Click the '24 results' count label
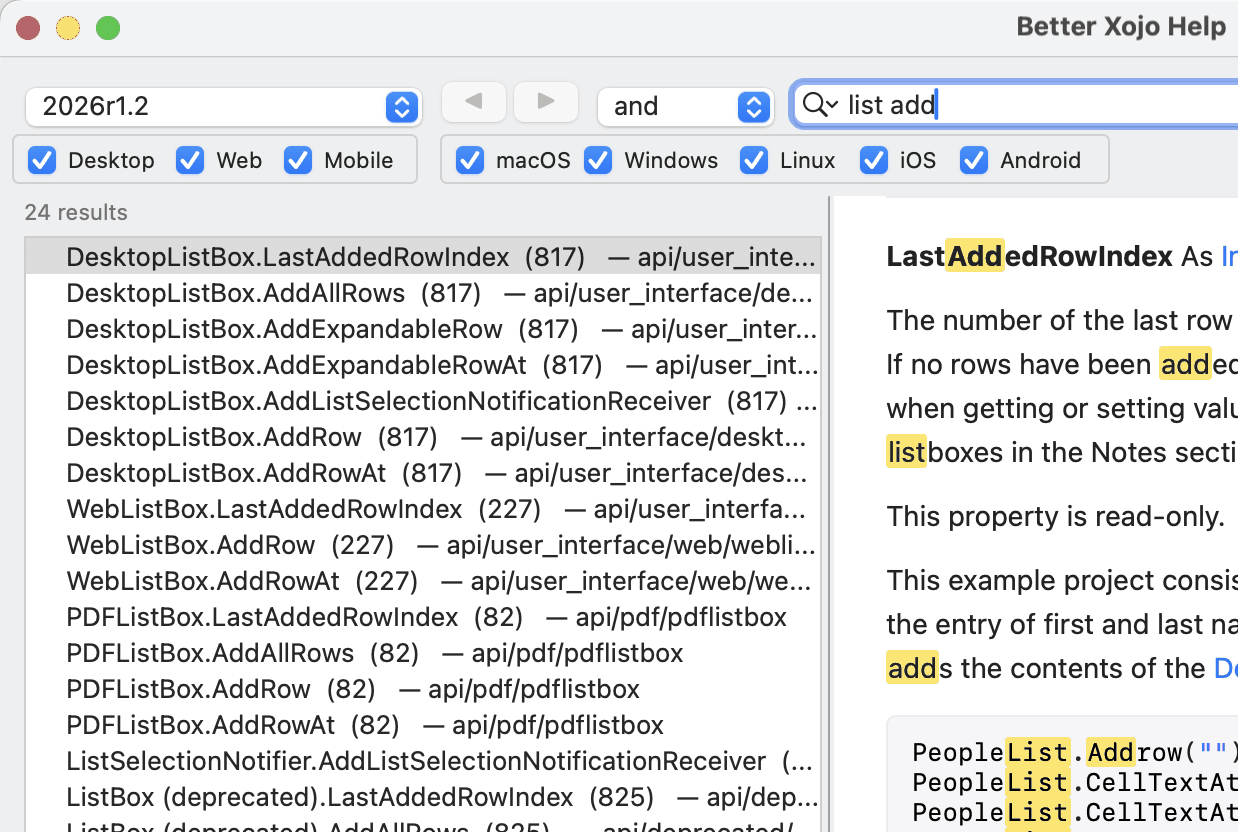 (x=76, y=212)
